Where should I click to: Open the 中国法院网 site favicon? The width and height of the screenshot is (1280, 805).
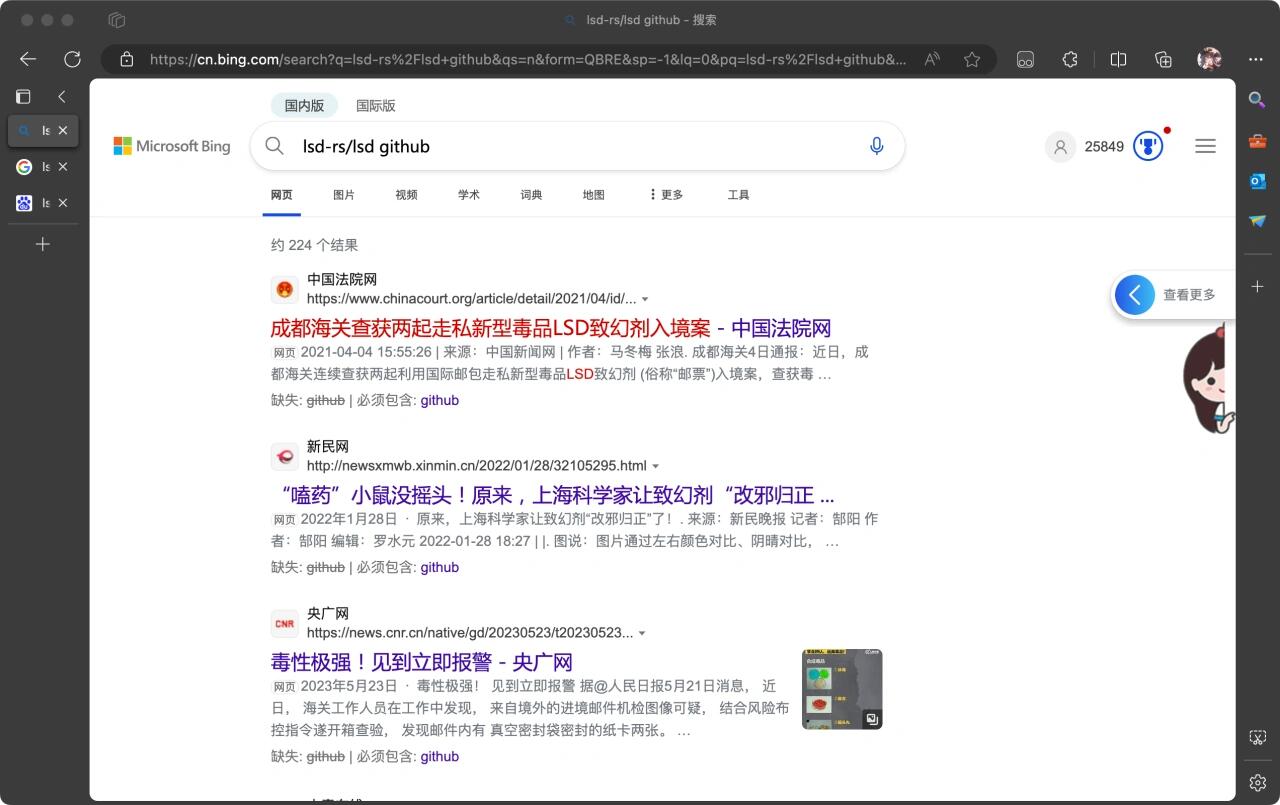[x=285, y=290]
